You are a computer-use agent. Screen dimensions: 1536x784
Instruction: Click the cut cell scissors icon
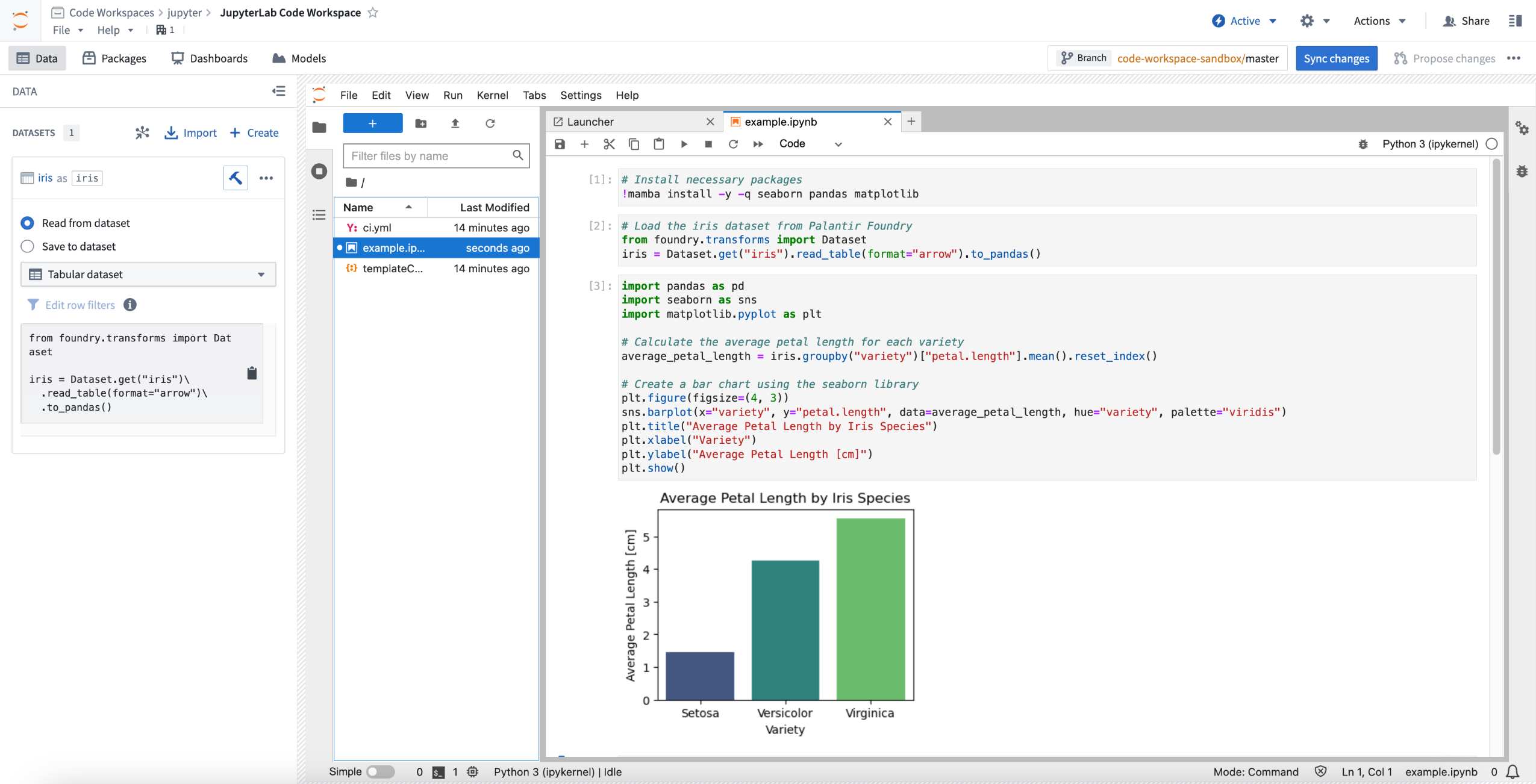608,143
